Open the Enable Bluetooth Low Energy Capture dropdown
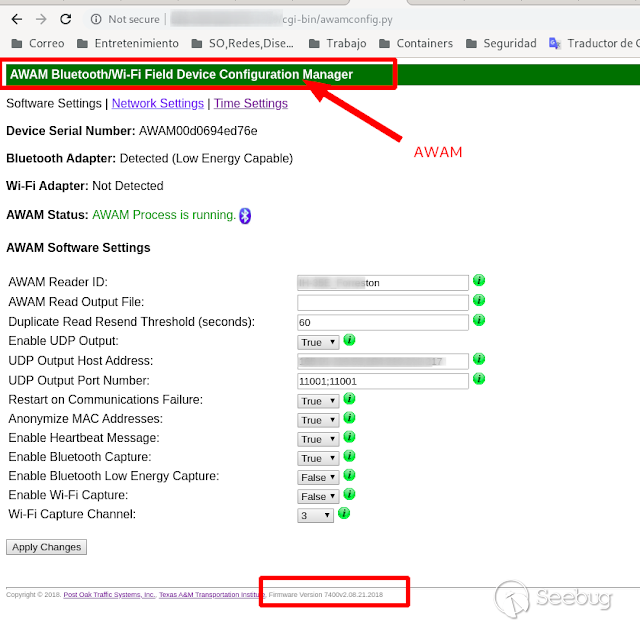Image resolution: width=640 pixels, height=626 pixels. [318, 477]
